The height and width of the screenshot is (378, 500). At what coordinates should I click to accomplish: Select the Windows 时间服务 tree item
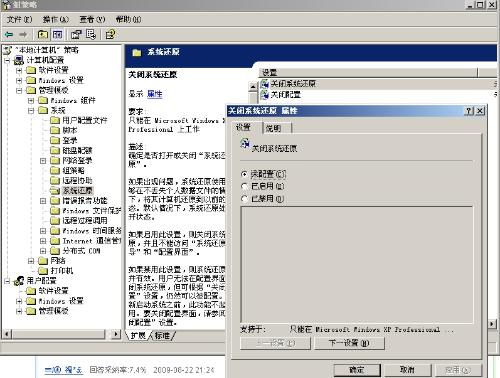(91, 231)
